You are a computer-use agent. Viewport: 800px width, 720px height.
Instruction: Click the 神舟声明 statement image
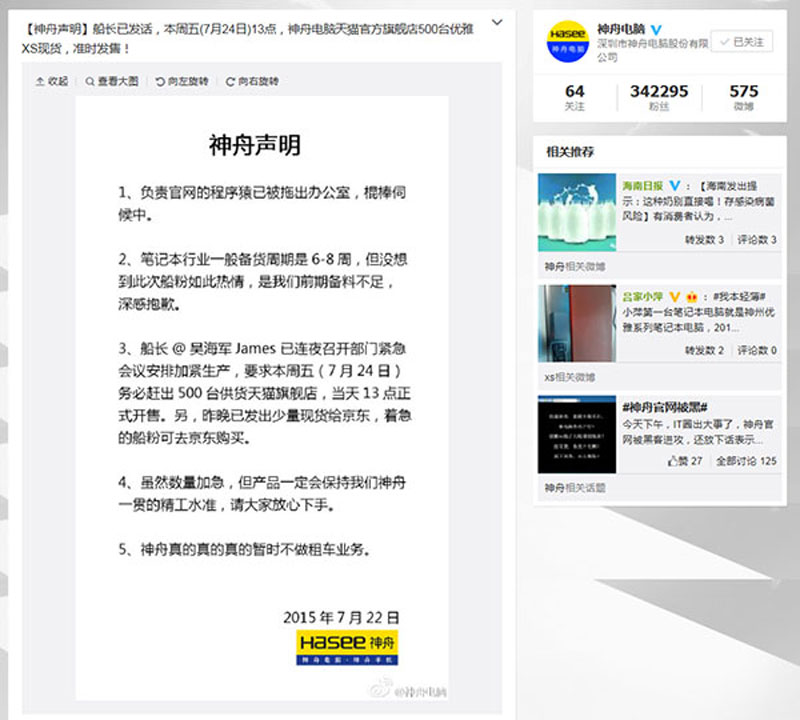(x=262, y=398)
